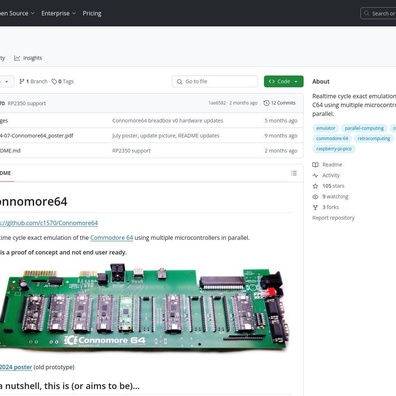Expand the Open Source nav menu
Viewport: 396px width, 396px height.
click(17, 13)
